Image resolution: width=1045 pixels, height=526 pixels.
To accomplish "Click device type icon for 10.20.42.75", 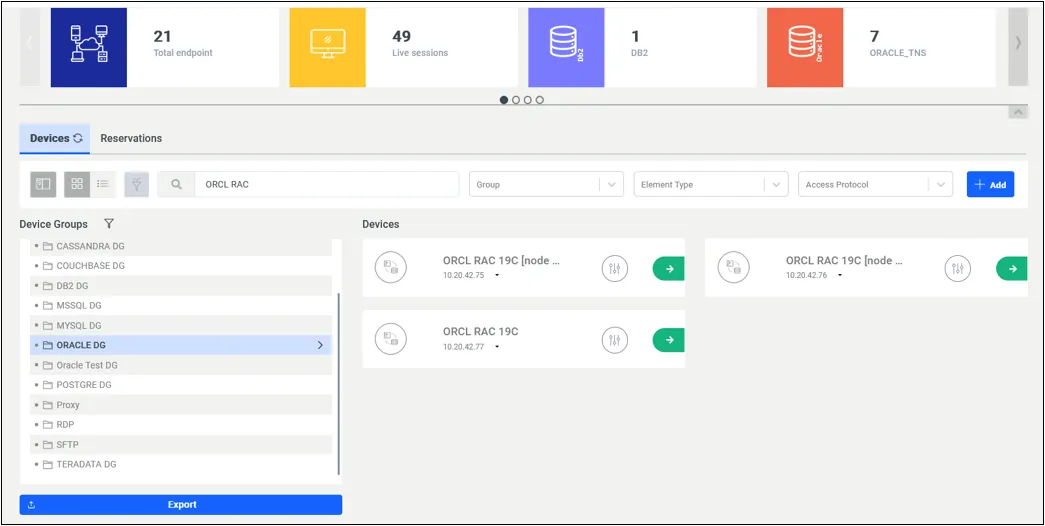I will (391, 268).
